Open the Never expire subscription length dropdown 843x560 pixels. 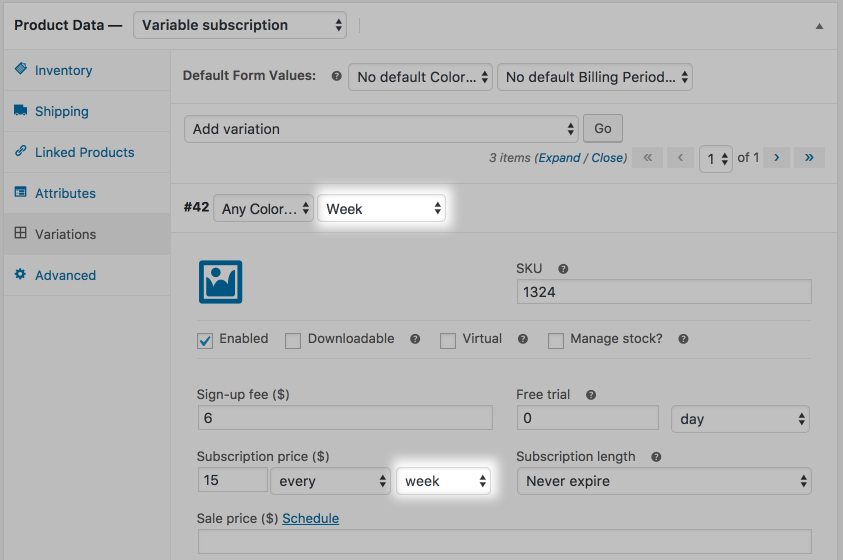click(664, 481)
